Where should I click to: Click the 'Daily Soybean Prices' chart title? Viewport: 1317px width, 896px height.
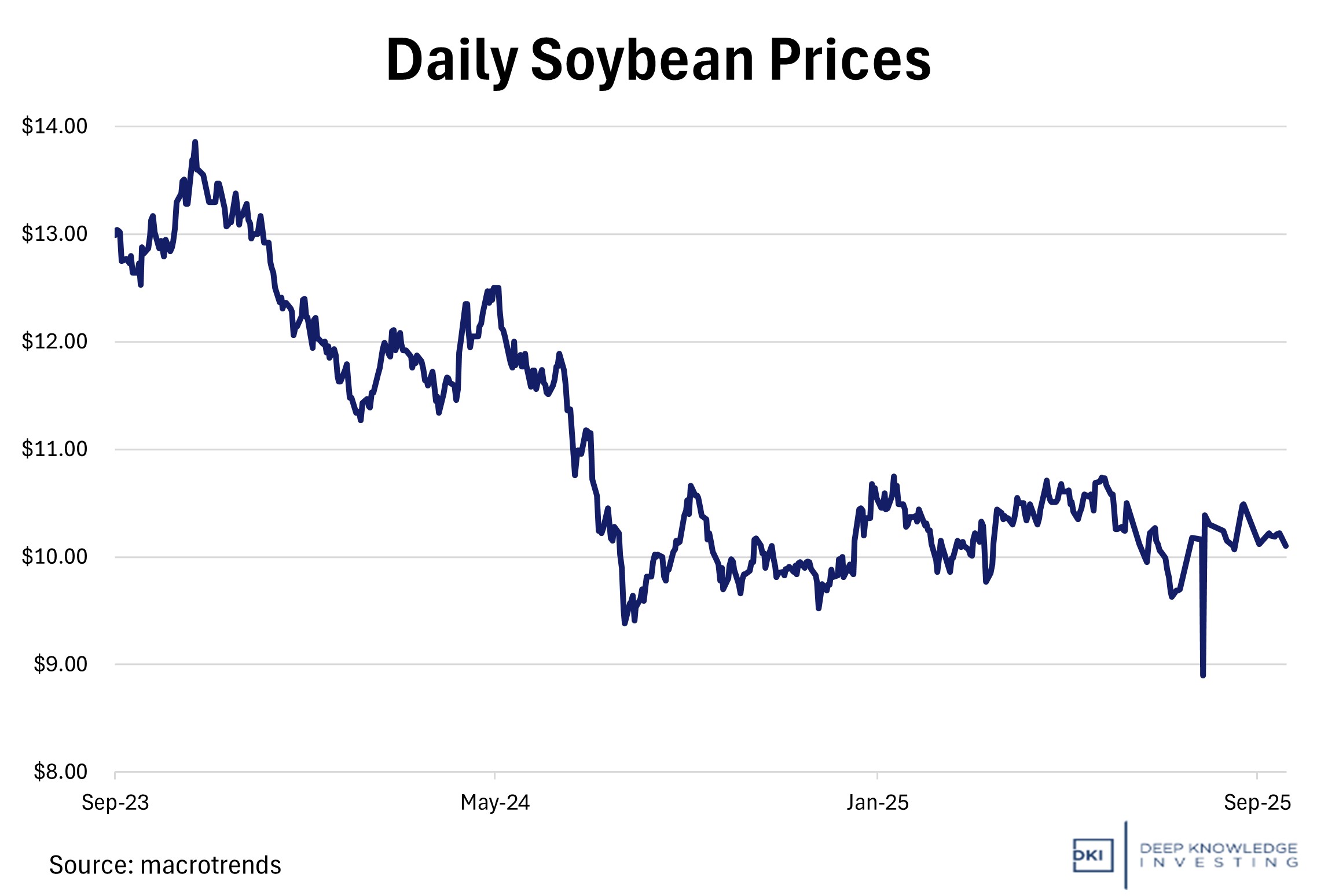(x=658, y=60)
